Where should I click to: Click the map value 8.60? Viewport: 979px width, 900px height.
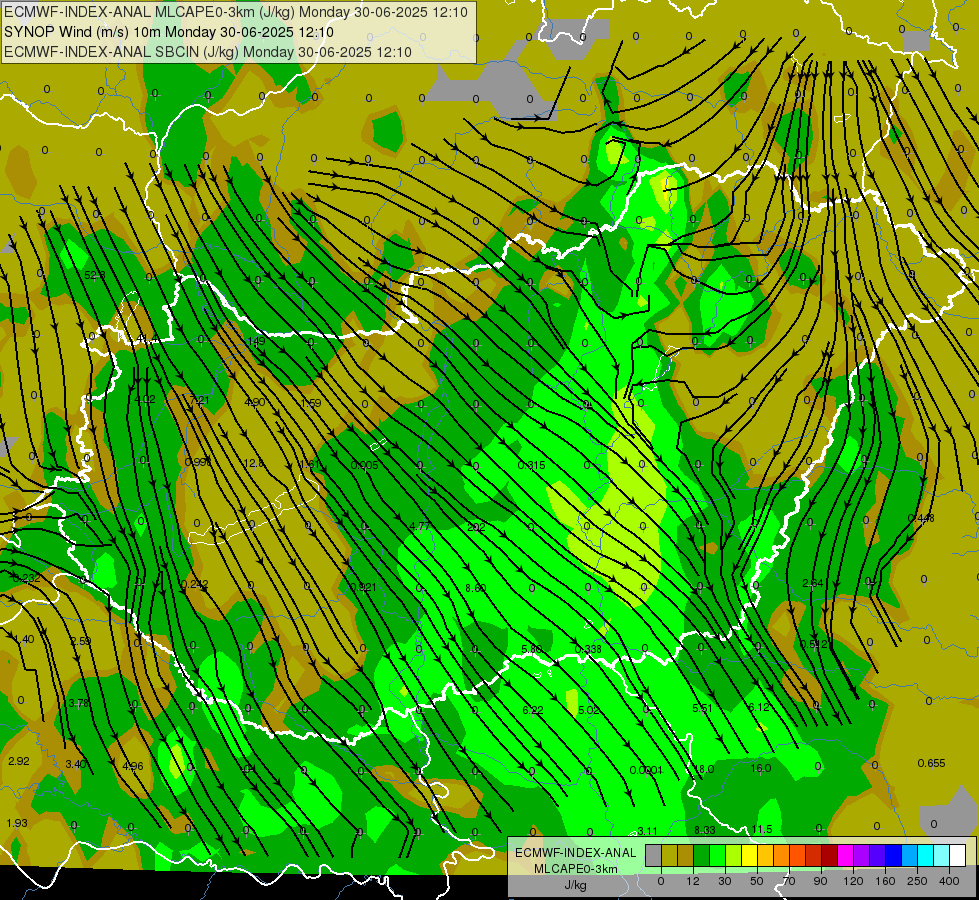click(x=475, y=588)
